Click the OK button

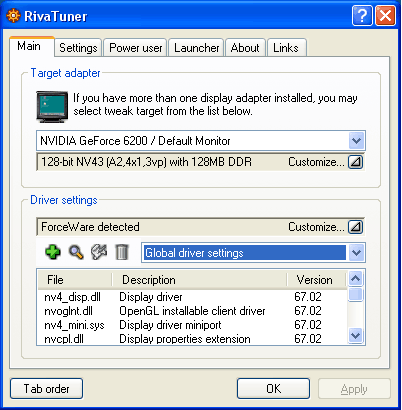click(x=273, y=388)
